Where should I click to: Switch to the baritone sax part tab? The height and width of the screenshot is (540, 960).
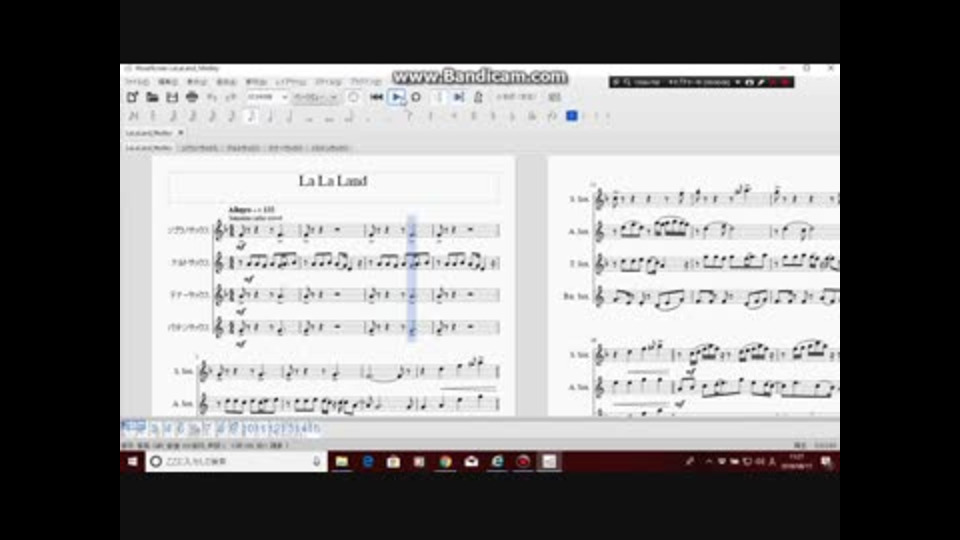(330, 148)
